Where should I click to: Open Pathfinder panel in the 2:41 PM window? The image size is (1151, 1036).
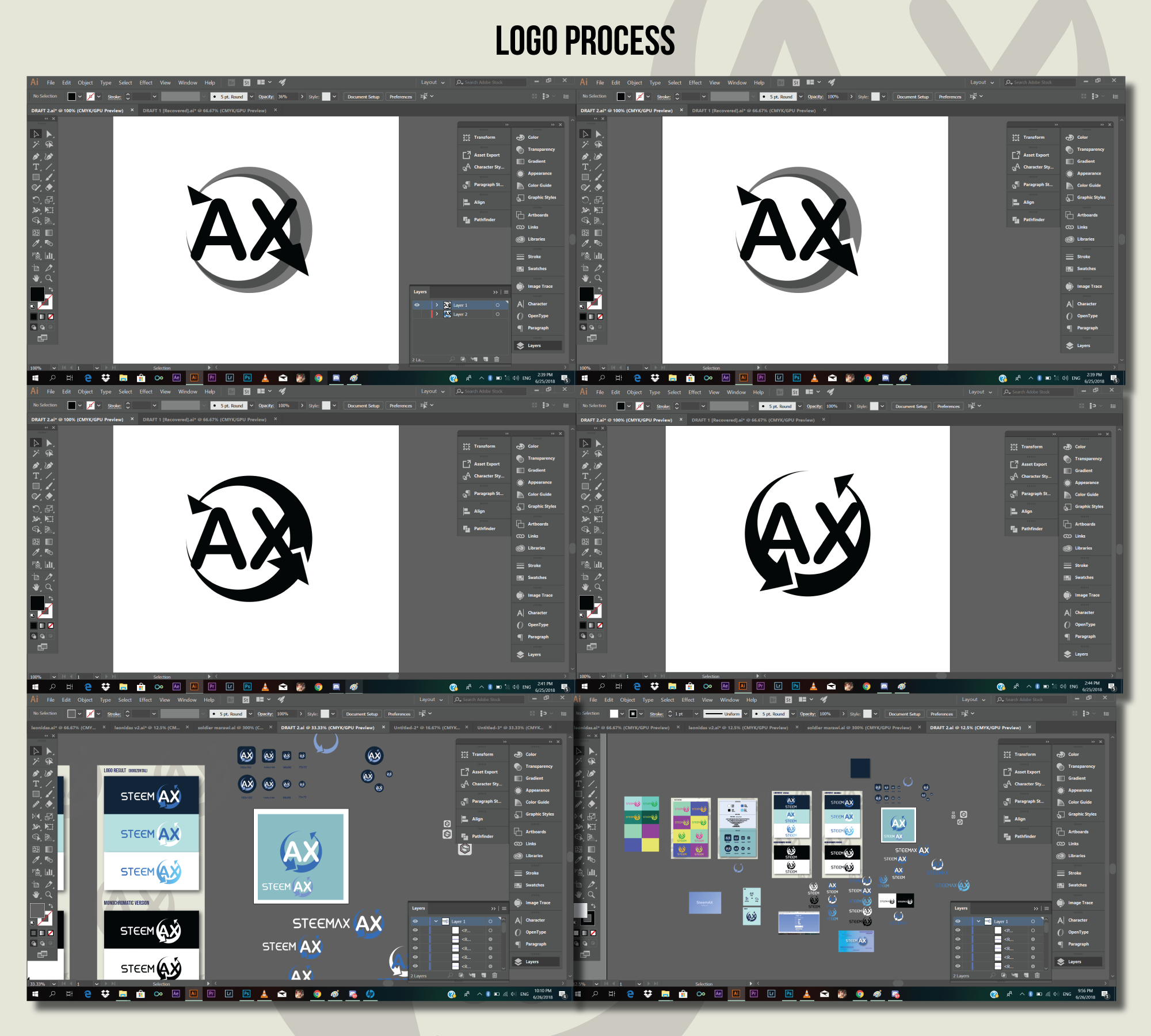(480, 528)
